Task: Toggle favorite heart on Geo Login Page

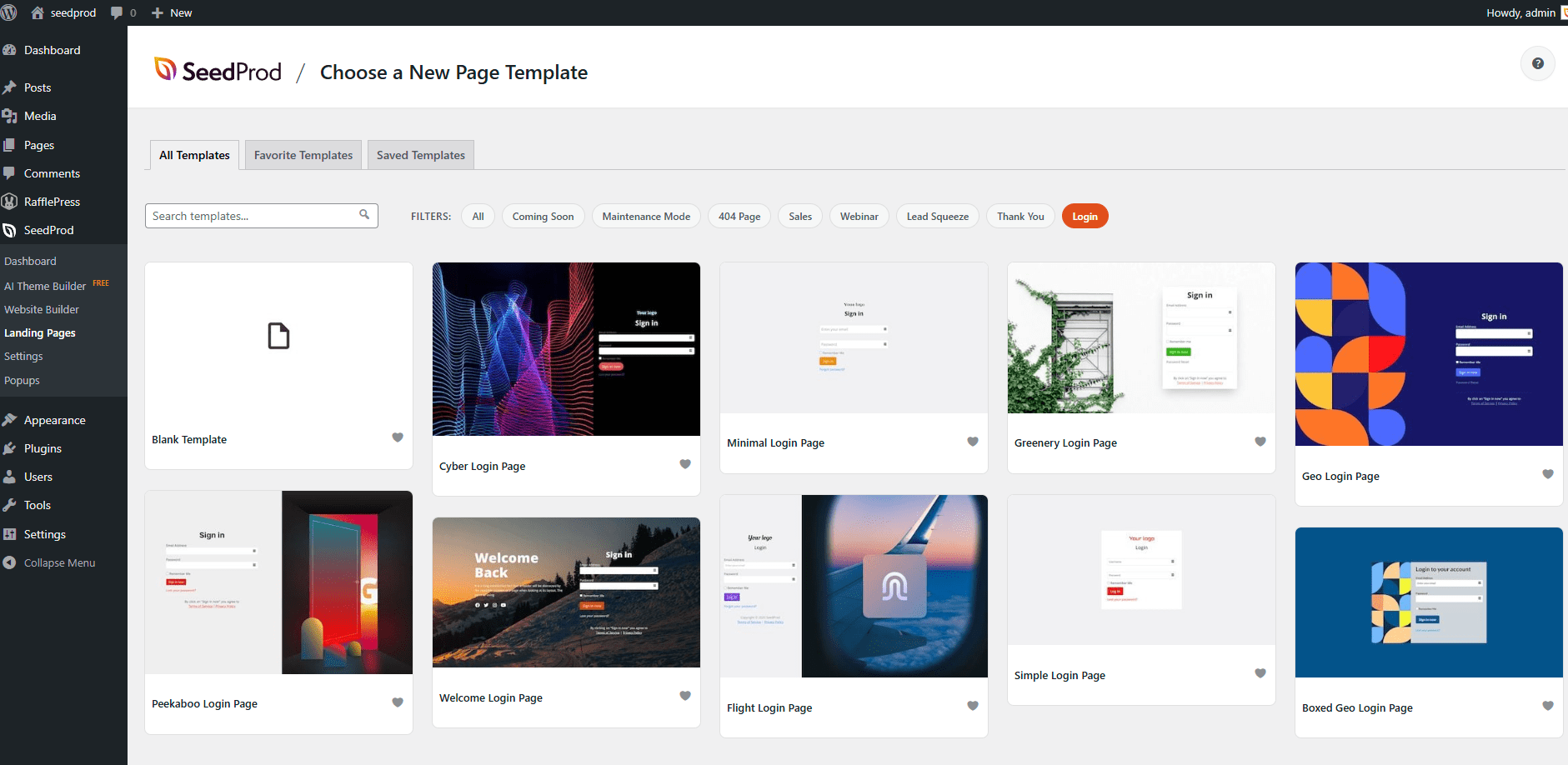Action: tap(1547, 474)
